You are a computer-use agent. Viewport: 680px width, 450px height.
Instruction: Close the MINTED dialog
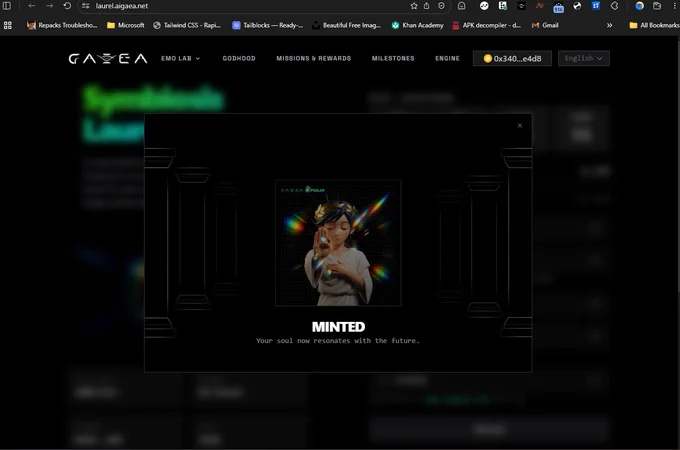click(x=520, y=126)
